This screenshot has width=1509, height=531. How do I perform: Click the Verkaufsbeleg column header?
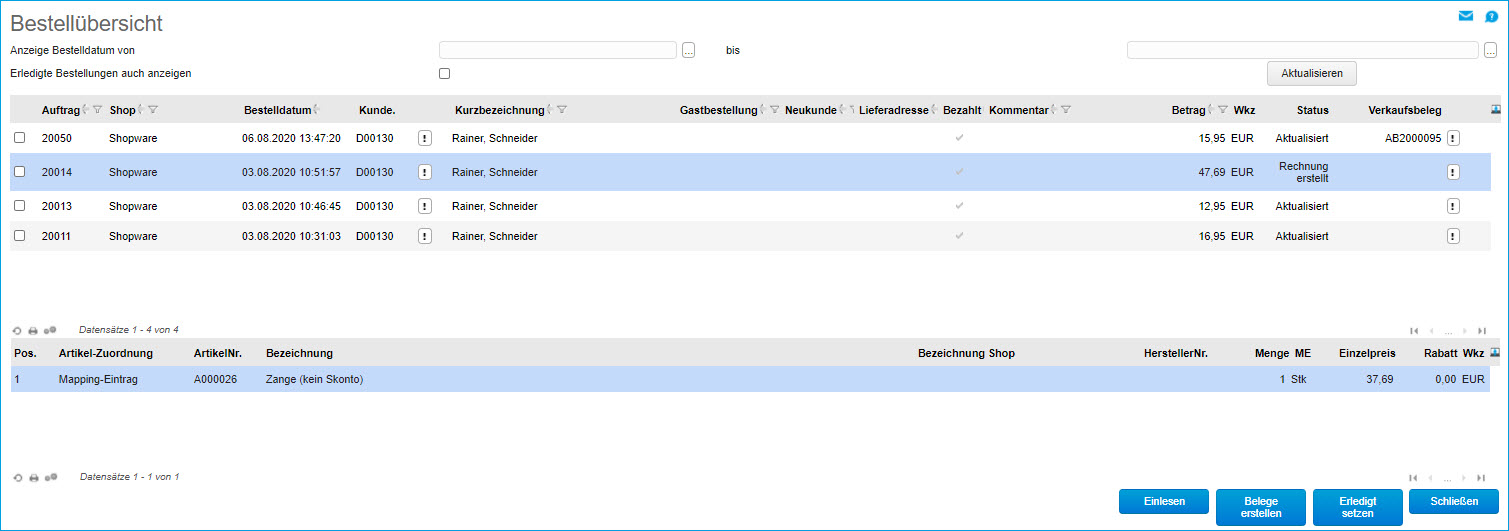tap(1404, 110)
